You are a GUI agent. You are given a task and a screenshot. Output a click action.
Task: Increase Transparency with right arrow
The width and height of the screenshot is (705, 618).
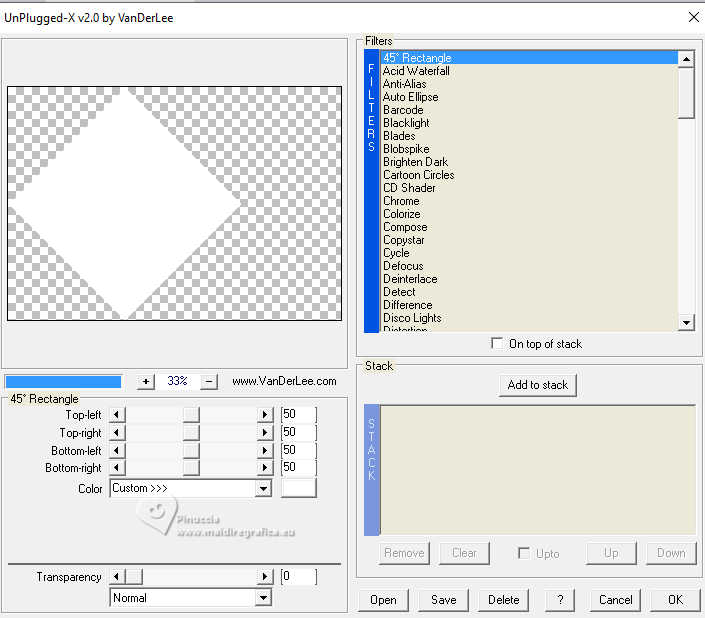tap(265, 577)
